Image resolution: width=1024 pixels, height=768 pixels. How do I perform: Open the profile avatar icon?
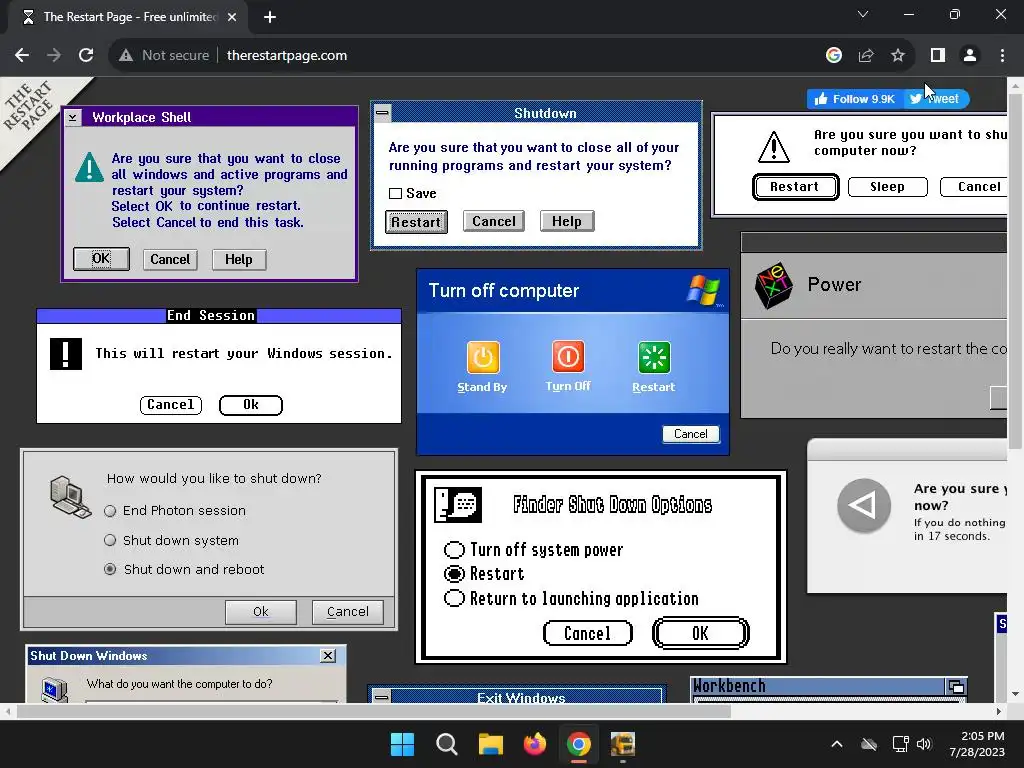click(970, 56)
